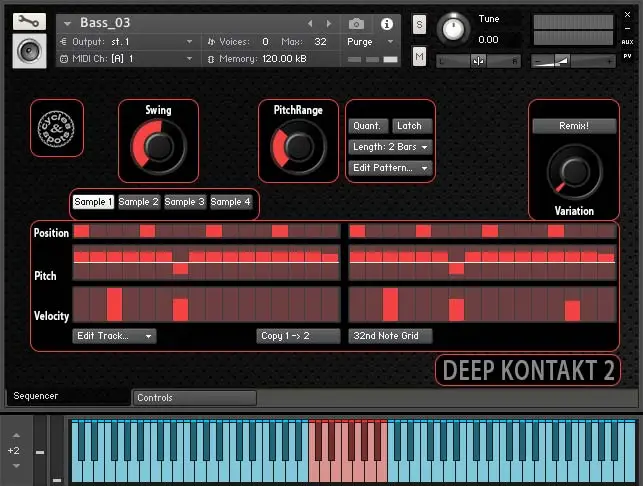Image resolution: width=643 pixels, height=486 pixels.
Task: Toggle the Latch button
Action: tap(412, 125)
